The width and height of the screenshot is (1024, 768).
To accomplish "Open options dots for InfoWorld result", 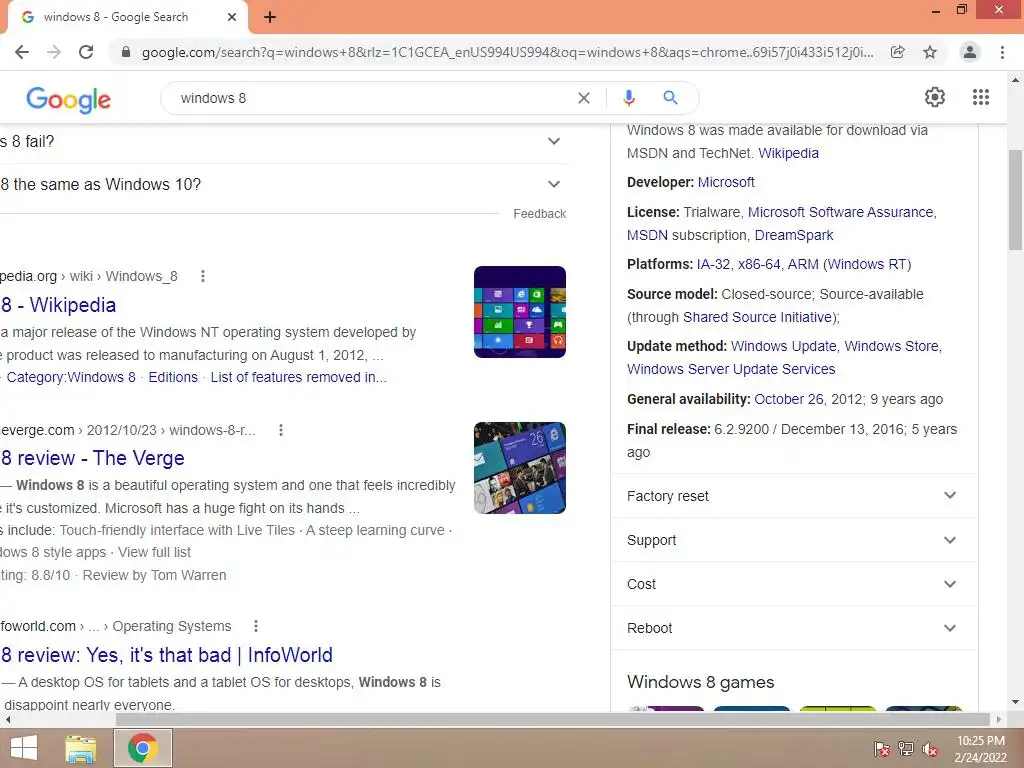I will click(x=256, y=626).
